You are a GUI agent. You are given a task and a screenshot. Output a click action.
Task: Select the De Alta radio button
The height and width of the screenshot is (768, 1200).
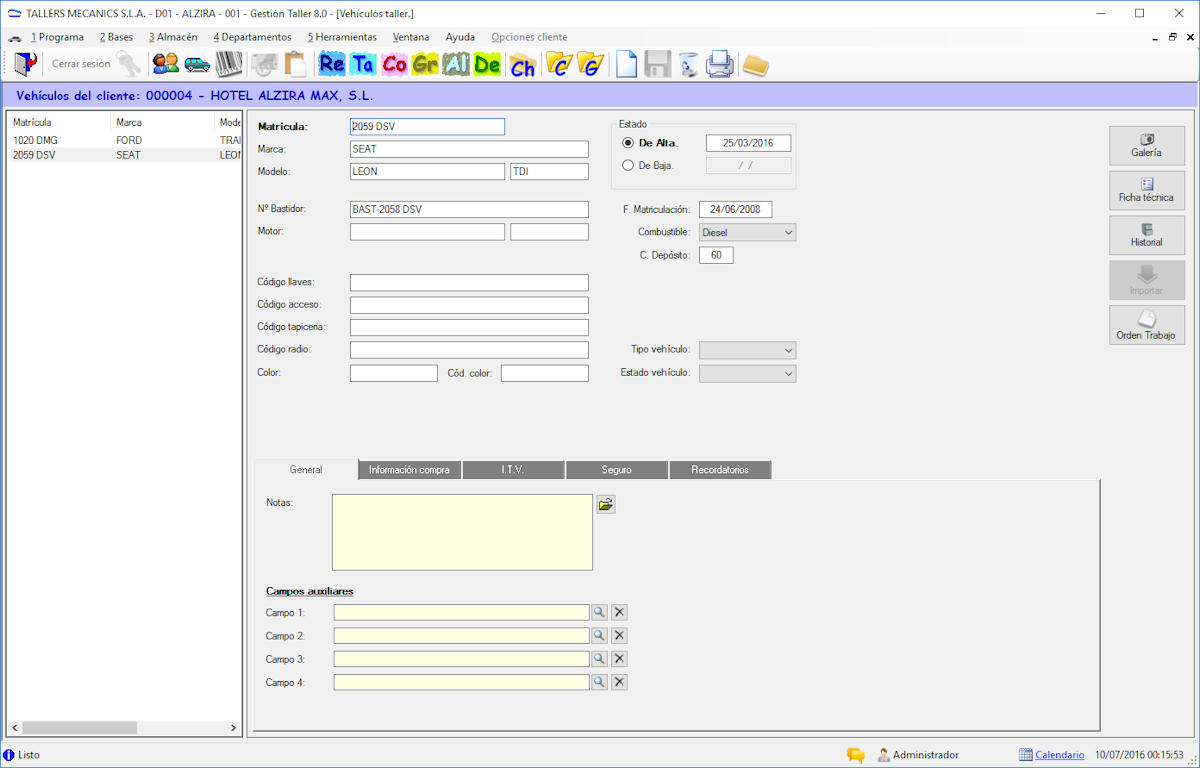[x=628, y=143]
